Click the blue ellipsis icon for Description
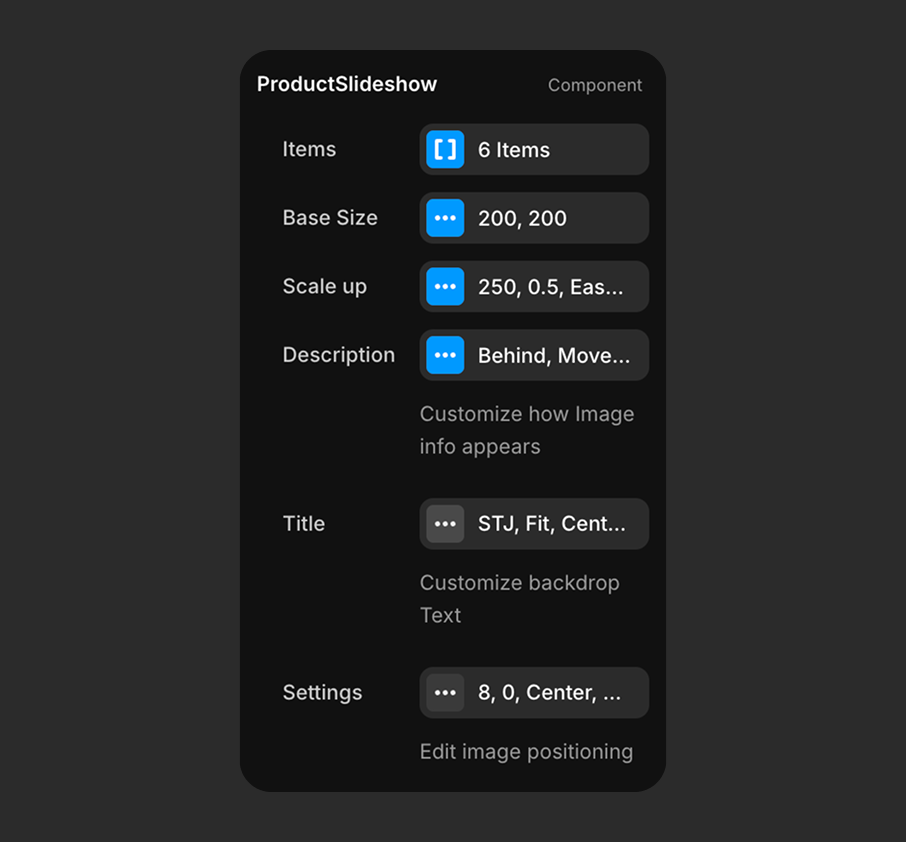The image size is (906, 842). tap(445, 355)
